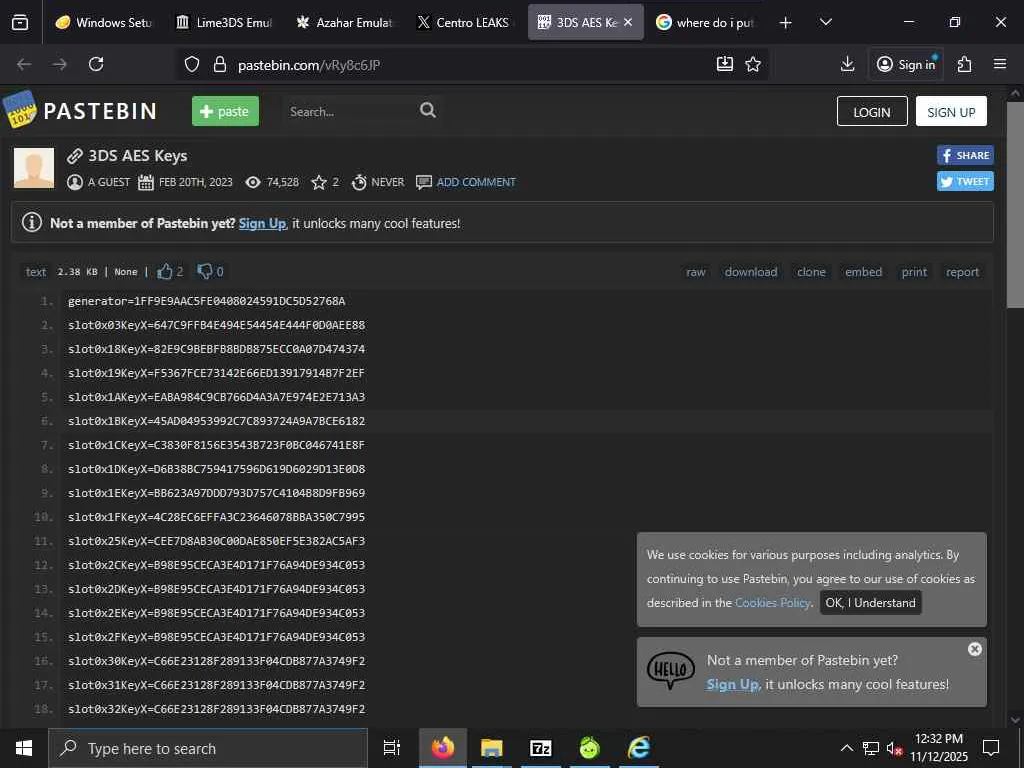
Task: Clone this paste
Action: (x=811, y=272)
